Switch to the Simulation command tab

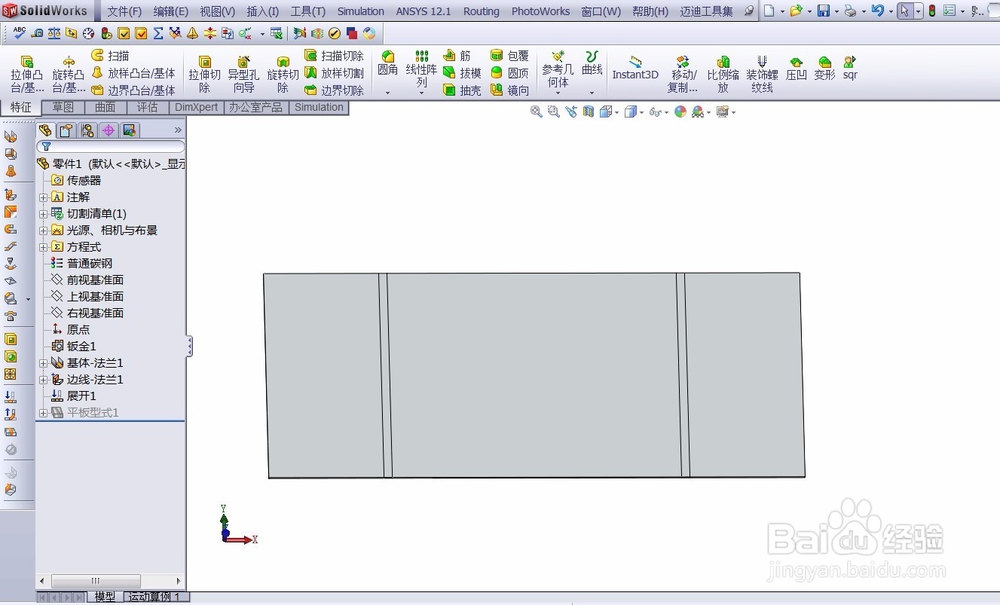click(x=319, y=107)
